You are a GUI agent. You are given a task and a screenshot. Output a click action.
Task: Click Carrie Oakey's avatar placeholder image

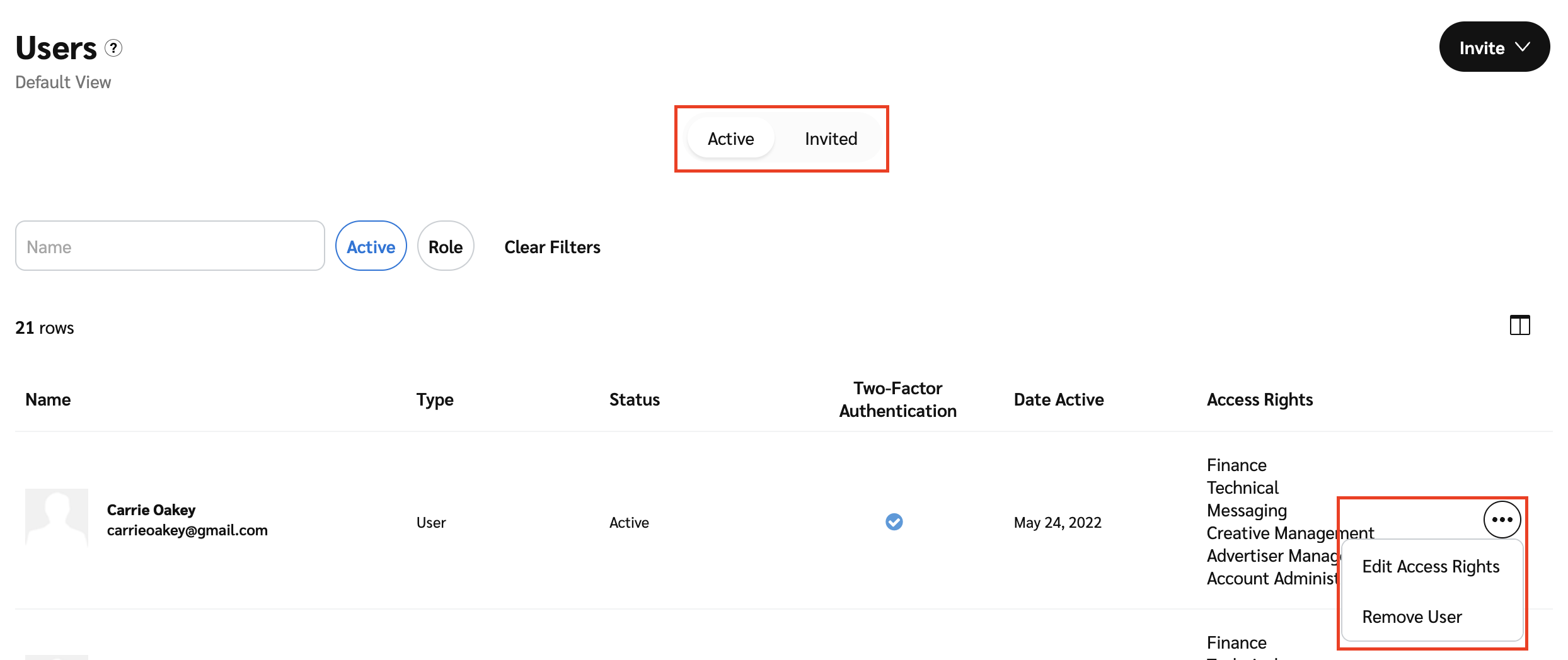pyautogui.click(x=57, y=517)
